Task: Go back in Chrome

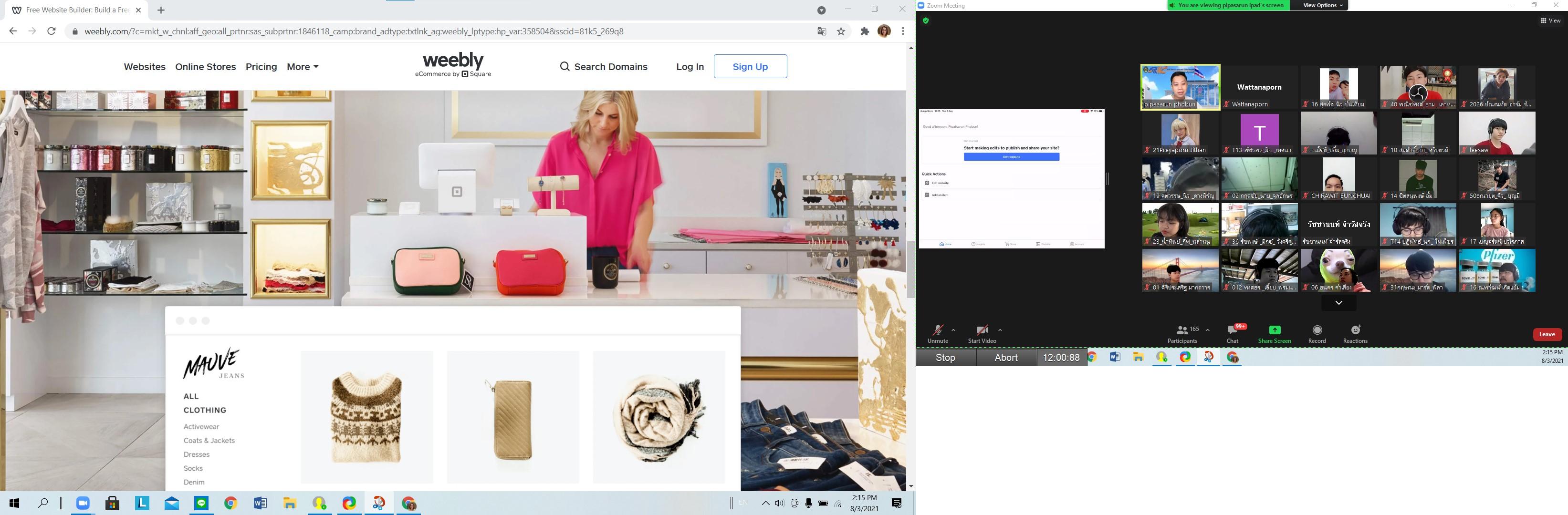Action: click(x=13, y=31)
